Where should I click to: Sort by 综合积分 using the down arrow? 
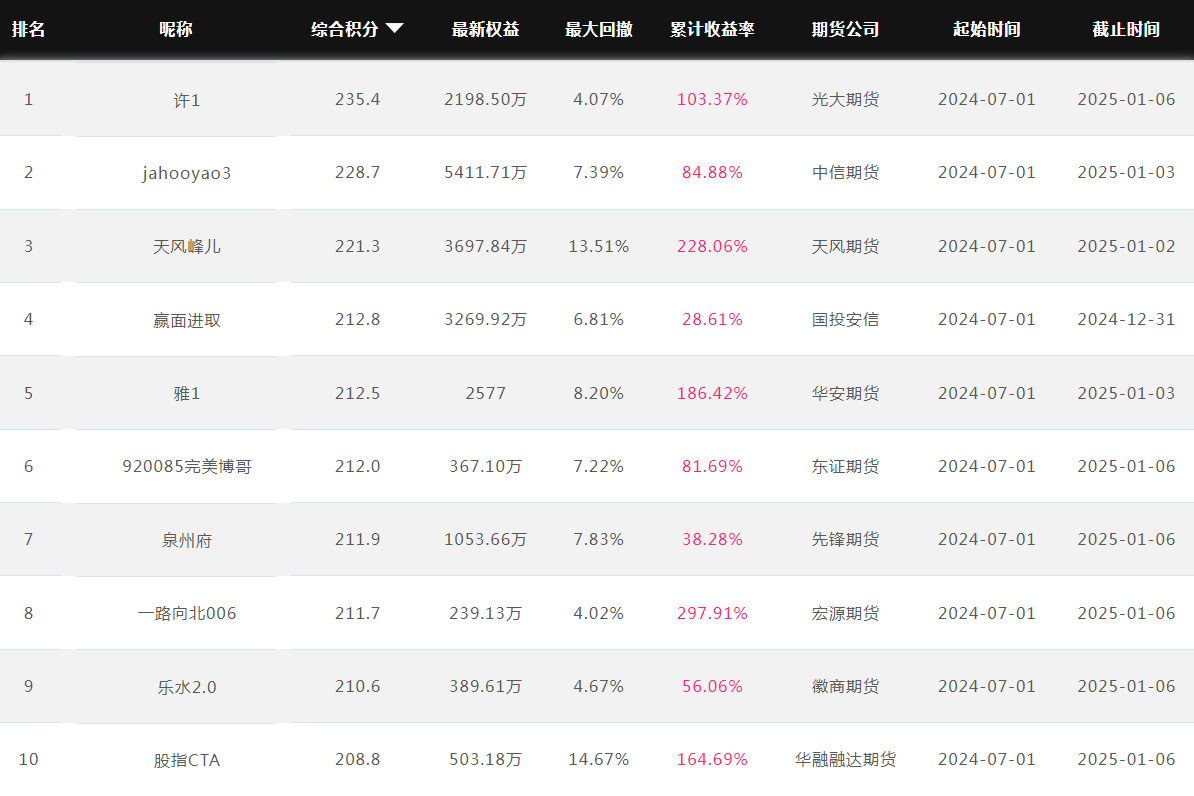coord(394,29)
